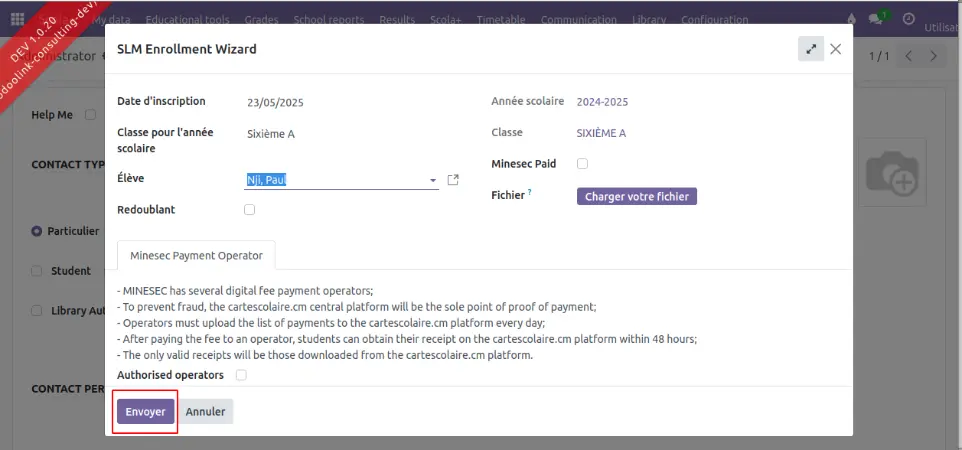
Task: Open the chat messages icon in navbar
Action: (x=877, y=19)
